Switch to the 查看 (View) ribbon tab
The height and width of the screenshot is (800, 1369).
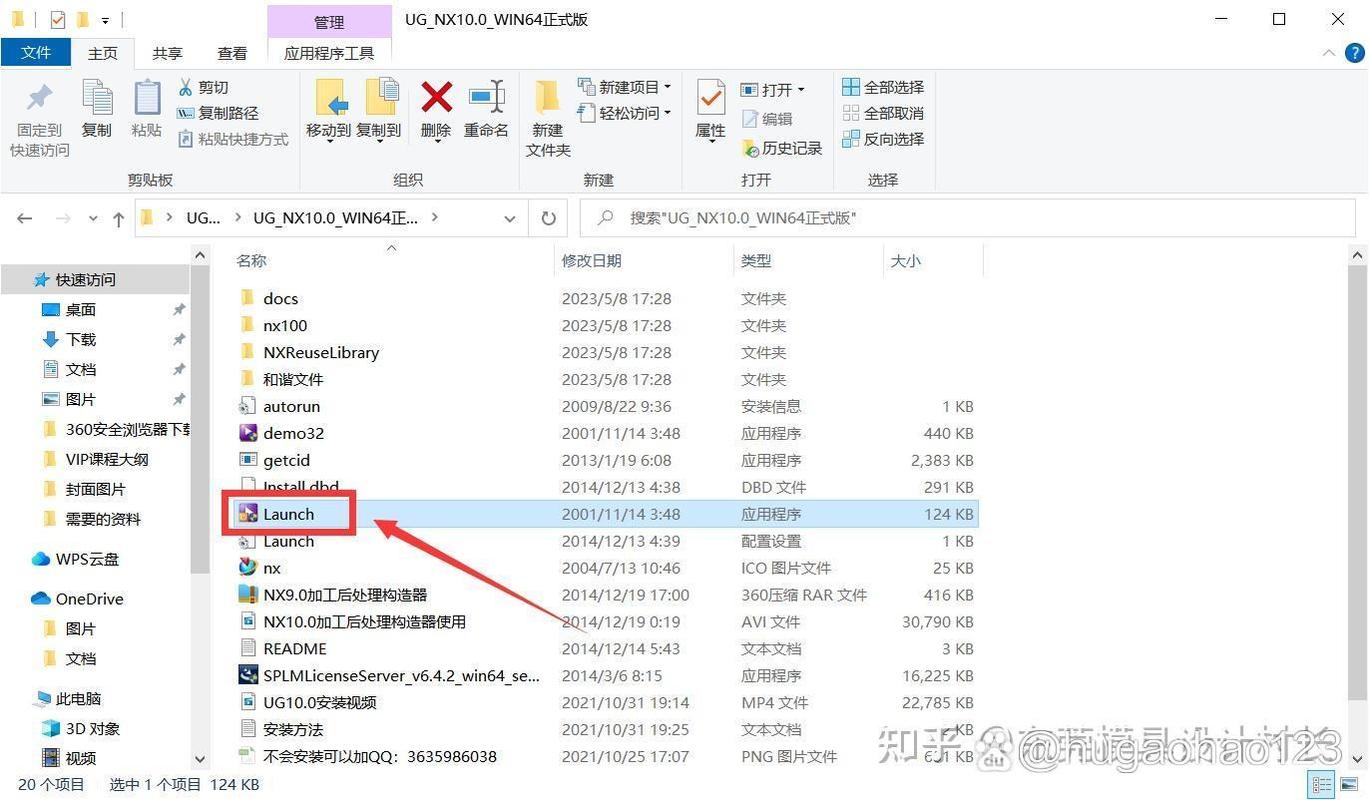pos(231,53)
